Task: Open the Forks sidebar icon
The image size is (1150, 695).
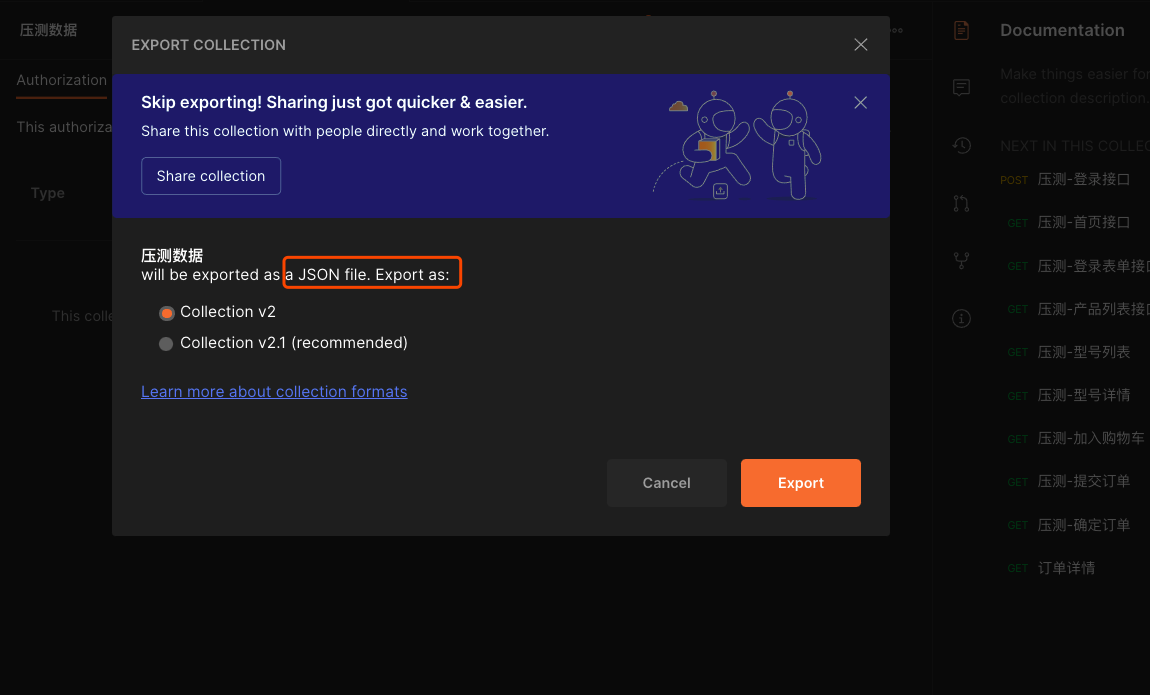Action: coord(961,260)
